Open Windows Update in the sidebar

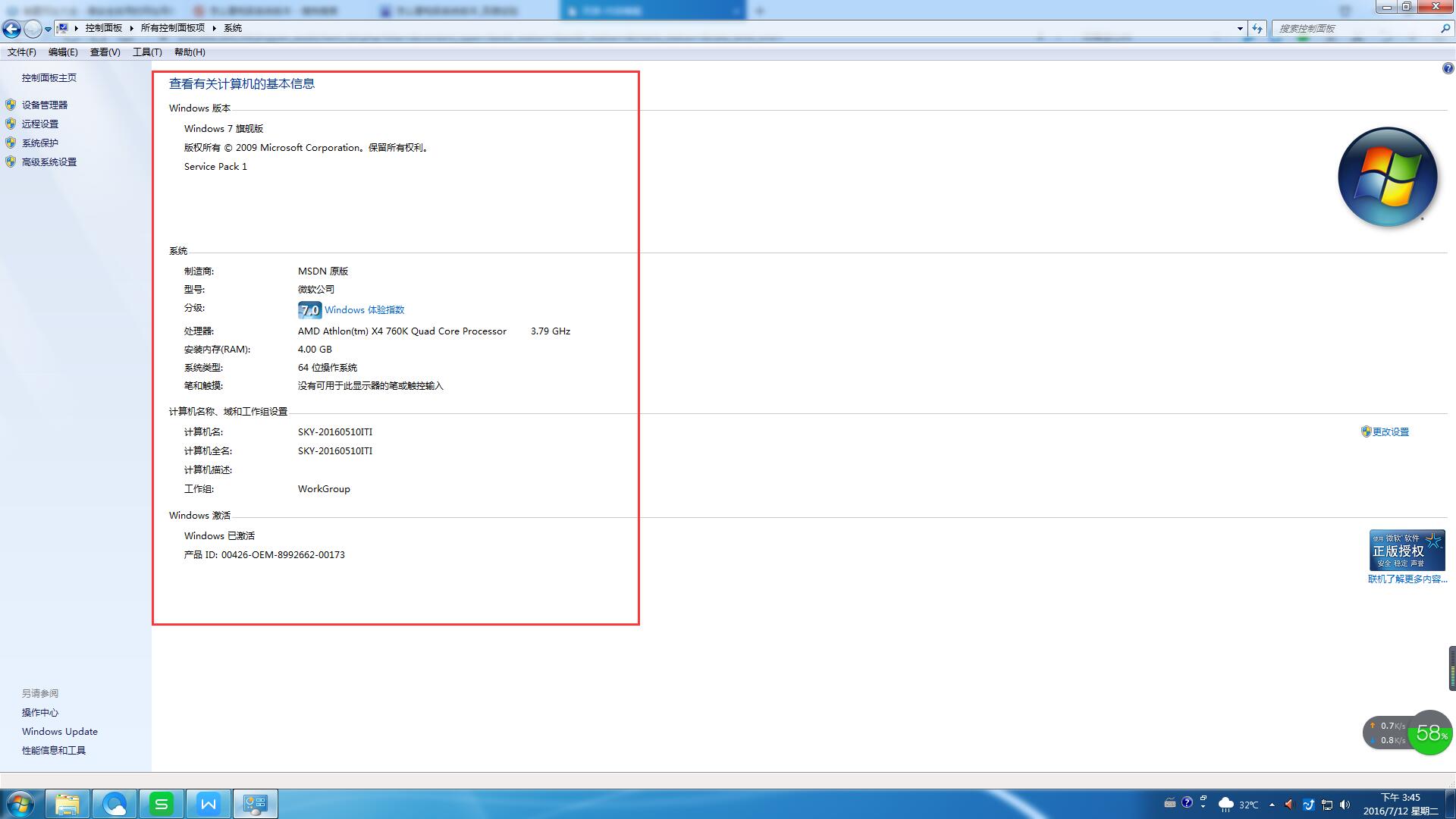coord(60,731)
